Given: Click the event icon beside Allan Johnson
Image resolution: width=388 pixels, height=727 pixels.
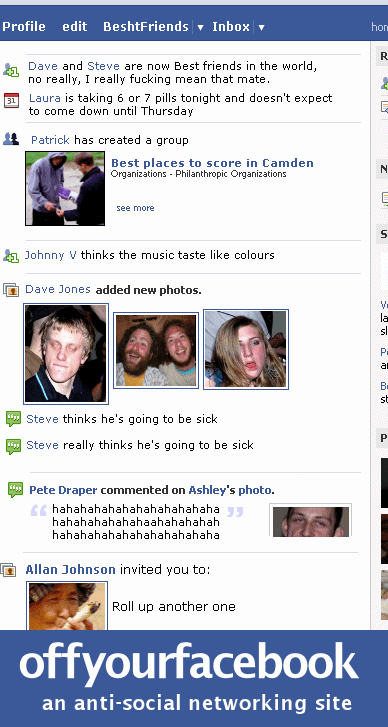Looking at the screenshot, I should 8,570.
